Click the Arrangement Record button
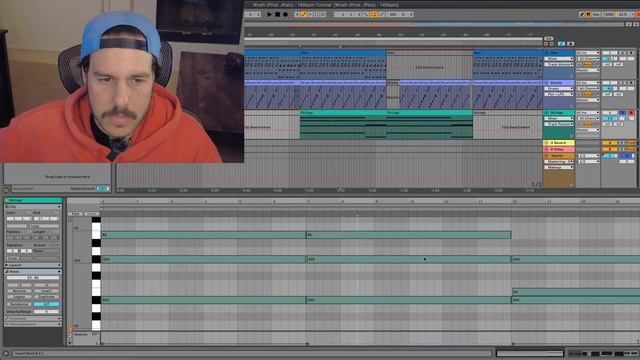This screenshot has width=640, height=360. [x=285, y=14]
